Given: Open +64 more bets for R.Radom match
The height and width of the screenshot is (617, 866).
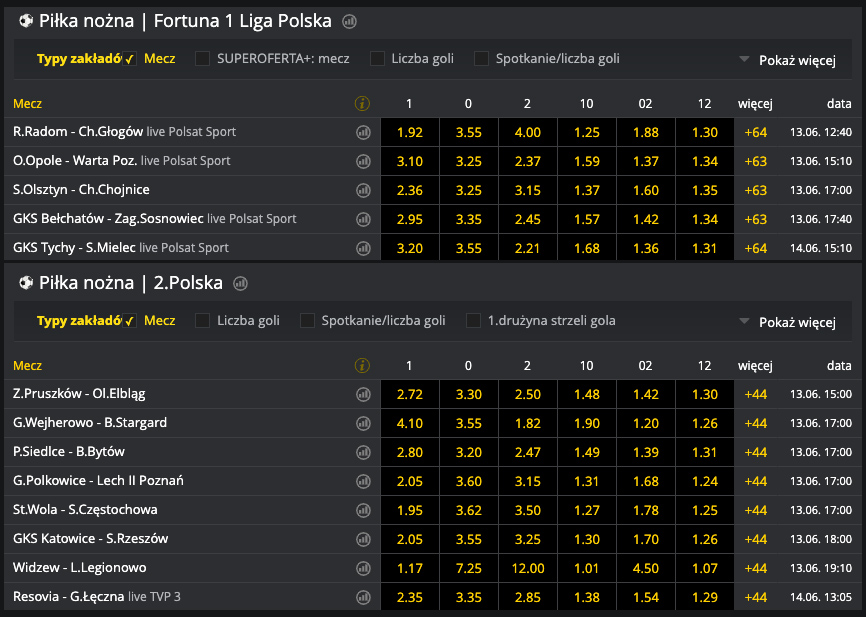Looking at the screenshot, I should pos(755,132).
